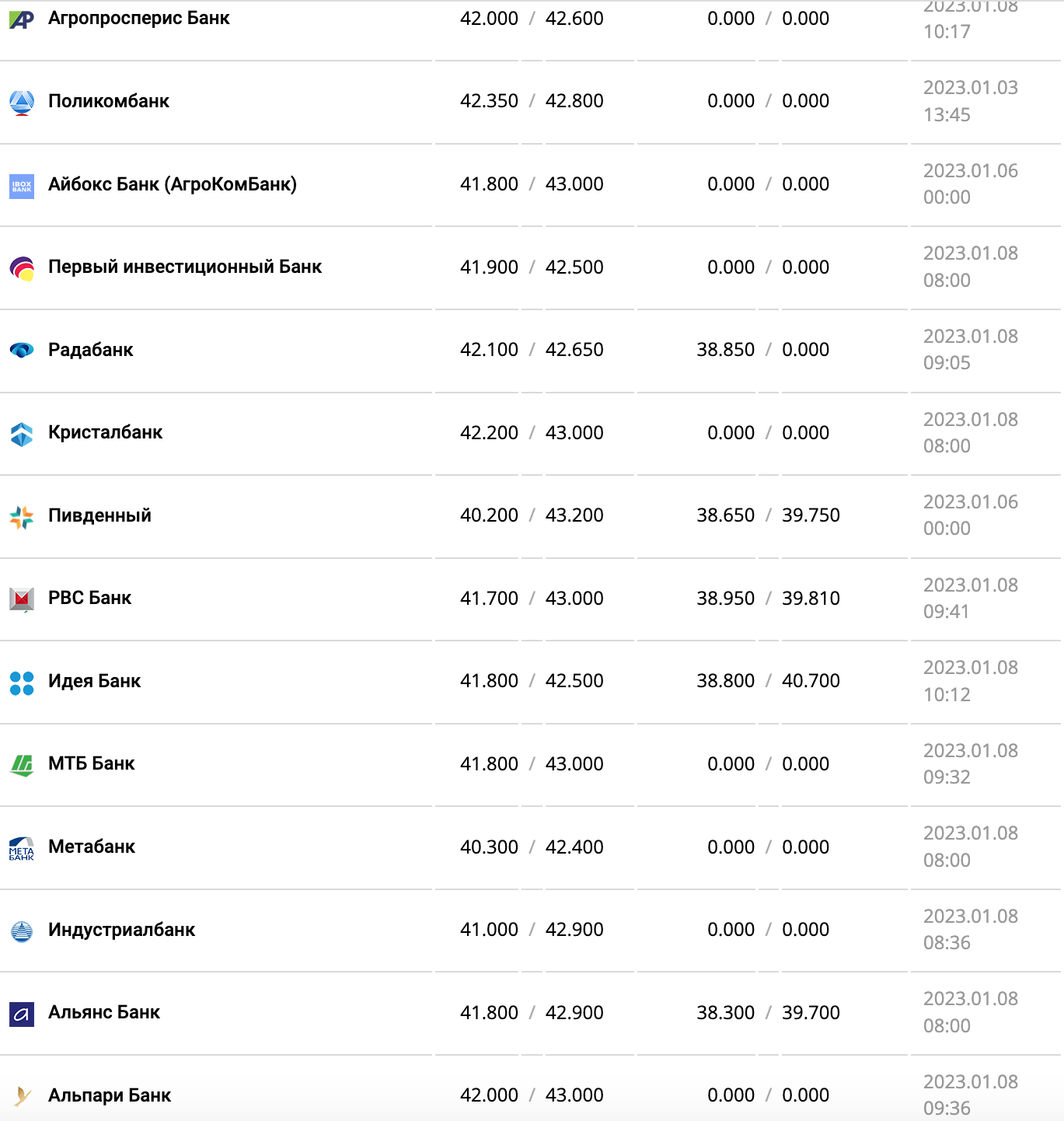Click the Радабанк logo icon
The width and height of the screenshot is (1064, 1121).
(x=22, y=351)
